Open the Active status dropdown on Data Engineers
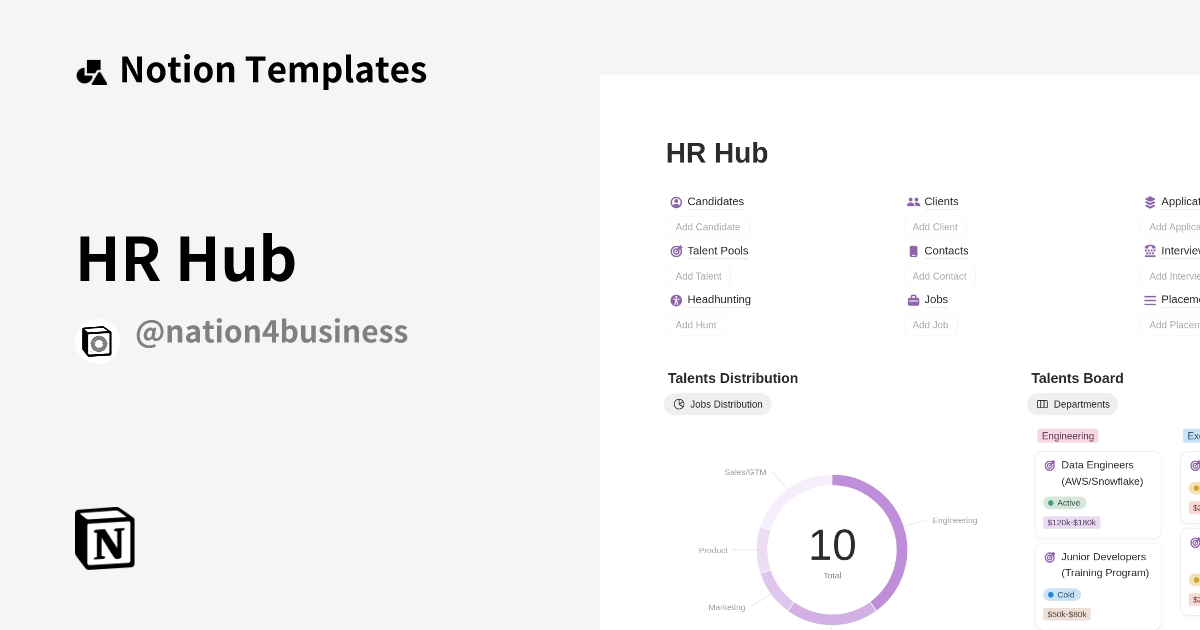This screenshot has height=630, width=1200. (x=1064, y=502)
